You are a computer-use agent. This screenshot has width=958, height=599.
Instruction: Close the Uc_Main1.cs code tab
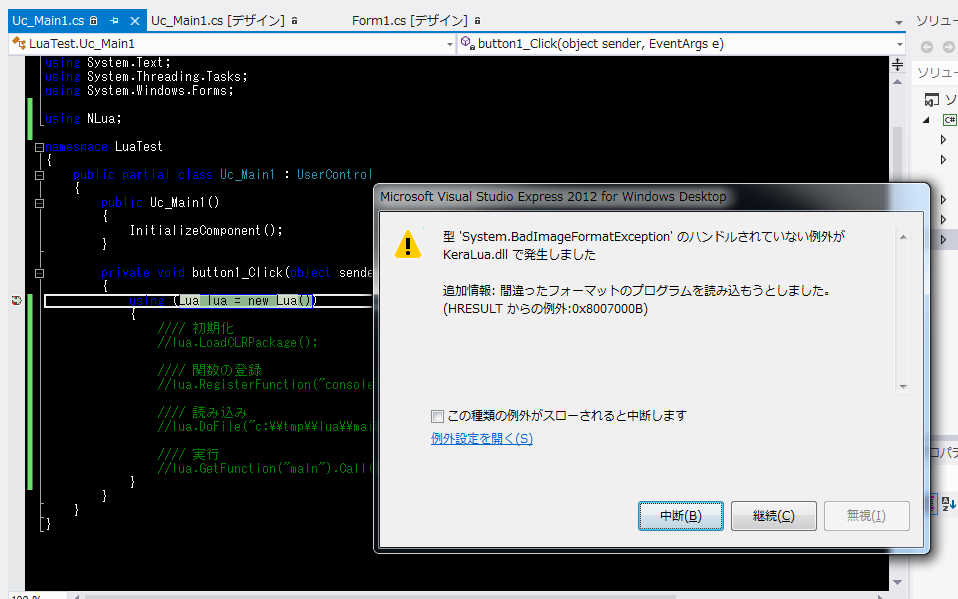click(x=135, y=21)
